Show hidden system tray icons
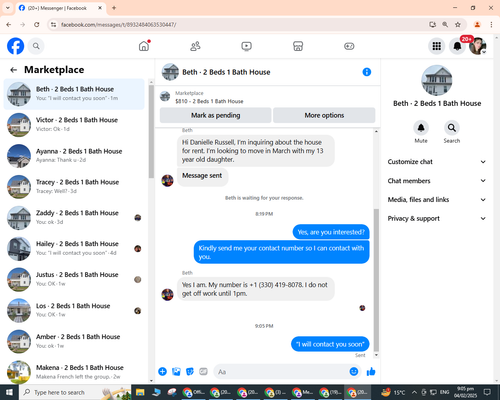The width and height of the screenshot is (500, 400). pyautogui.click(x=414, y=392)
